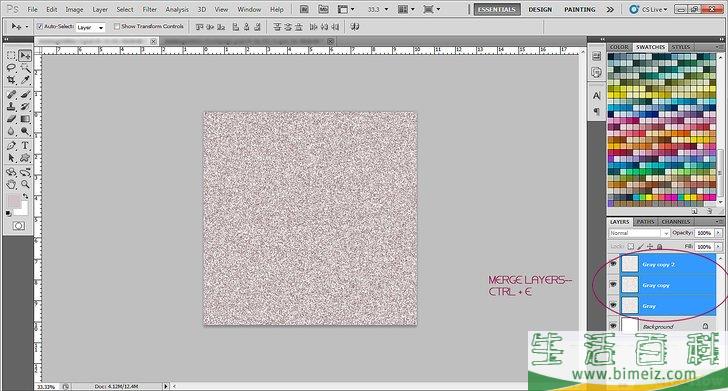Select the 3D Camera Orbit tool

25,172
